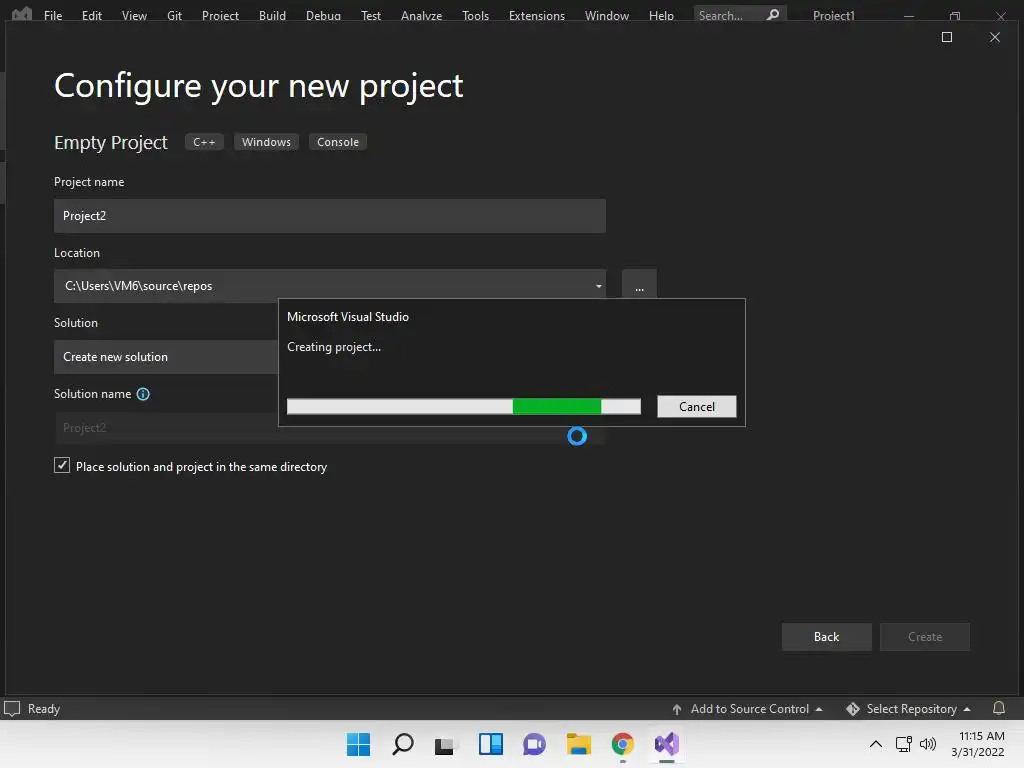Open the Extensions menu
The height and width of the screenshot is (768, 1024).
point(537,15)
